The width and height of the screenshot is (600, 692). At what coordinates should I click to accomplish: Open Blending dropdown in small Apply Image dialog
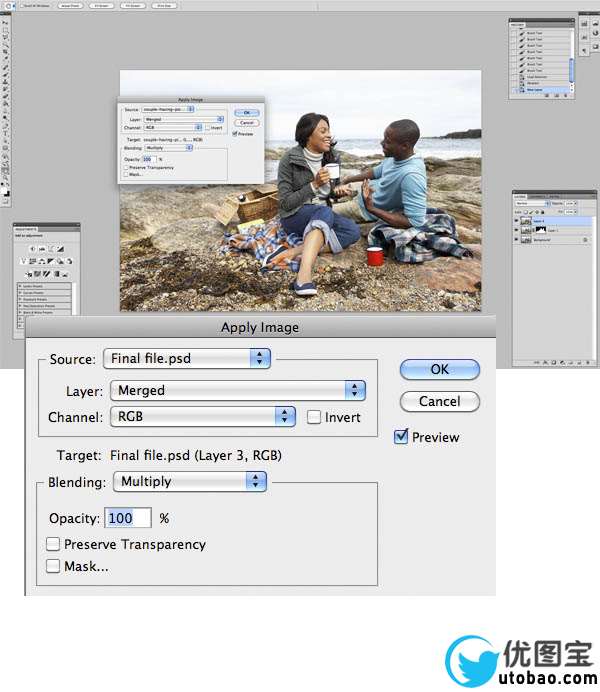click(169, 148)
